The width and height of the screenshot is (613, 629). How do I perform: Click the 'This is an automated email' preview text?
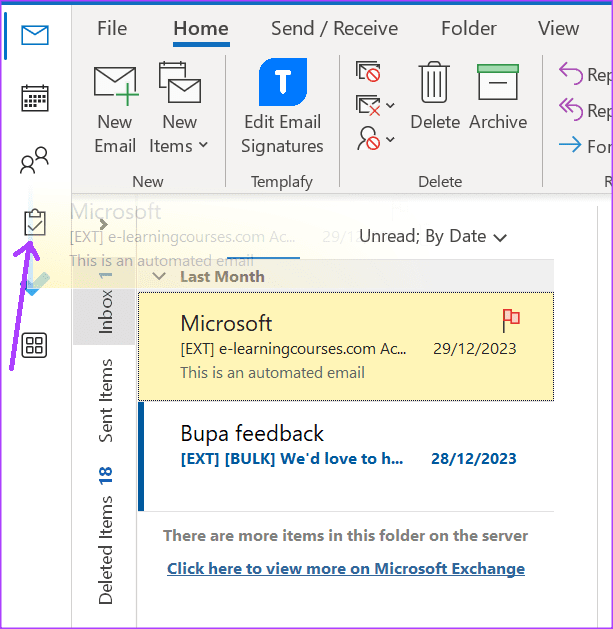[272, 373]
